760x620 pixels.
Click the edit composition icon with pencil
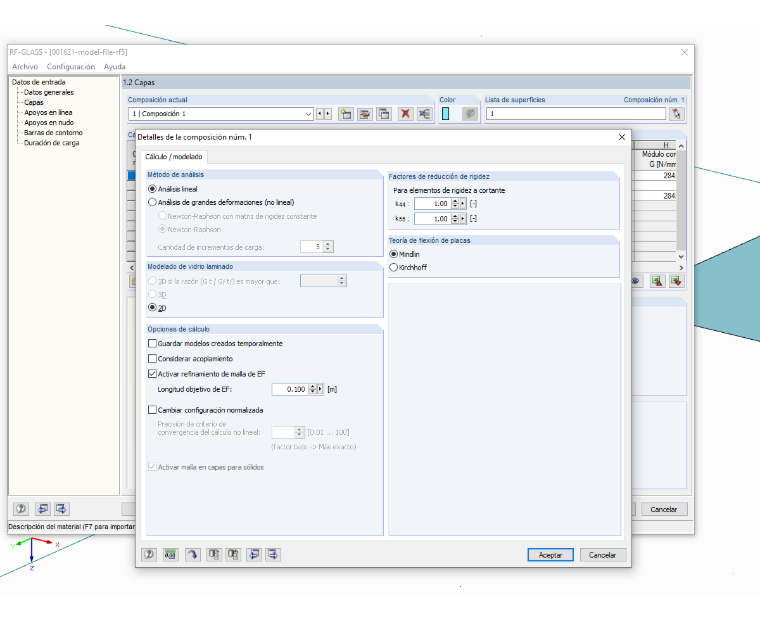[364, 114]
